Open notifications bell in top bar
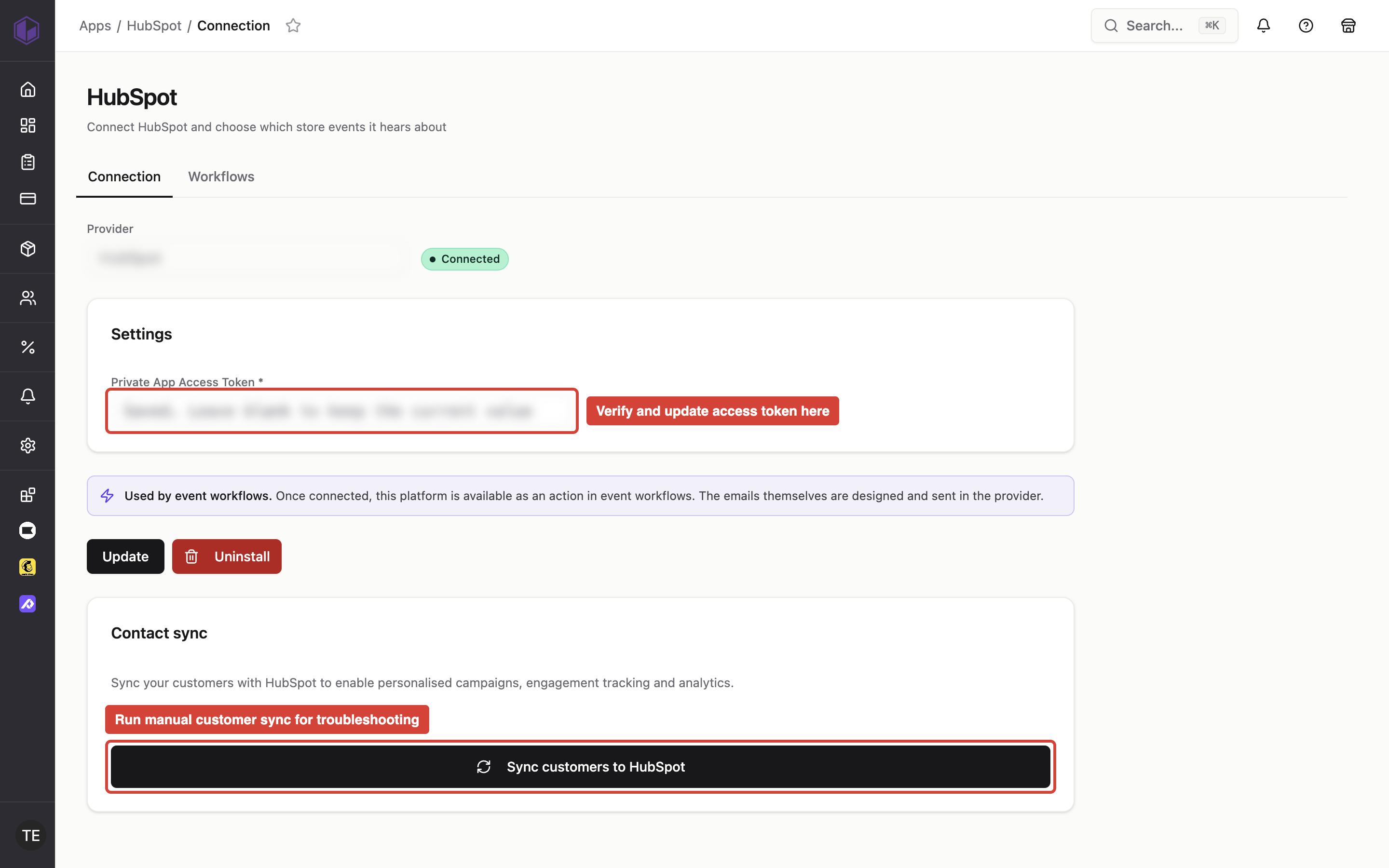This screenshot has height=868, width=1389. [1263, 25]
